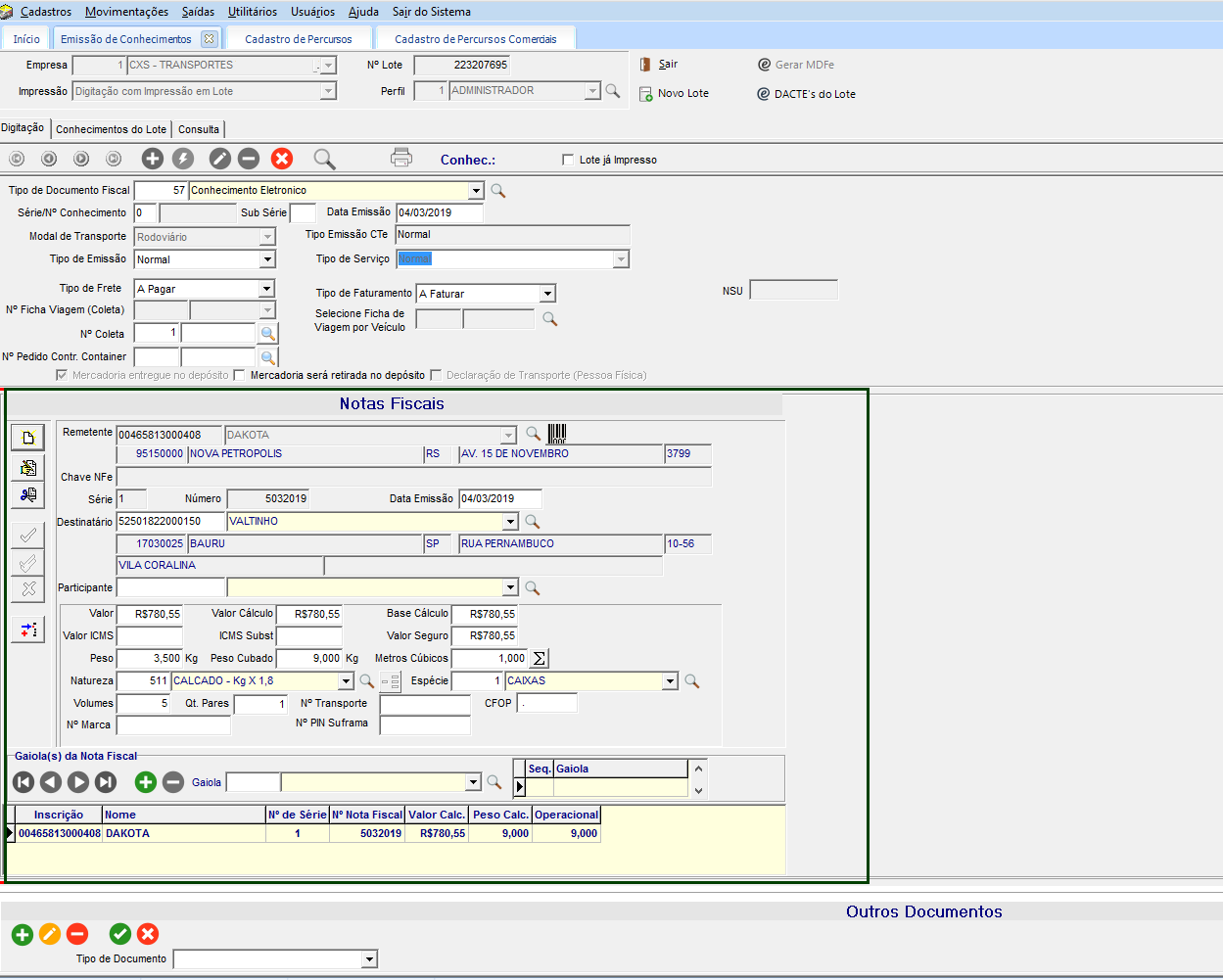
Task: Toggle the Lote já Impresso checkbox
Action: click(568, 160)
